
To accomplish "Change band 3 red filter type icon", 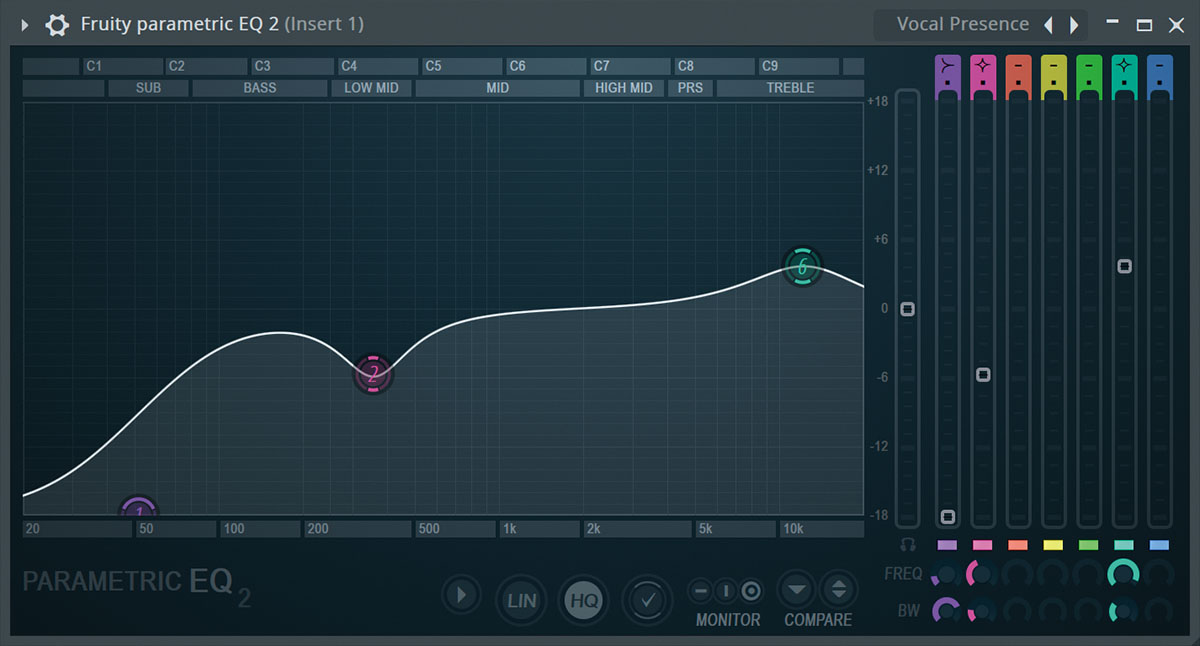I will pos(1018,67).
